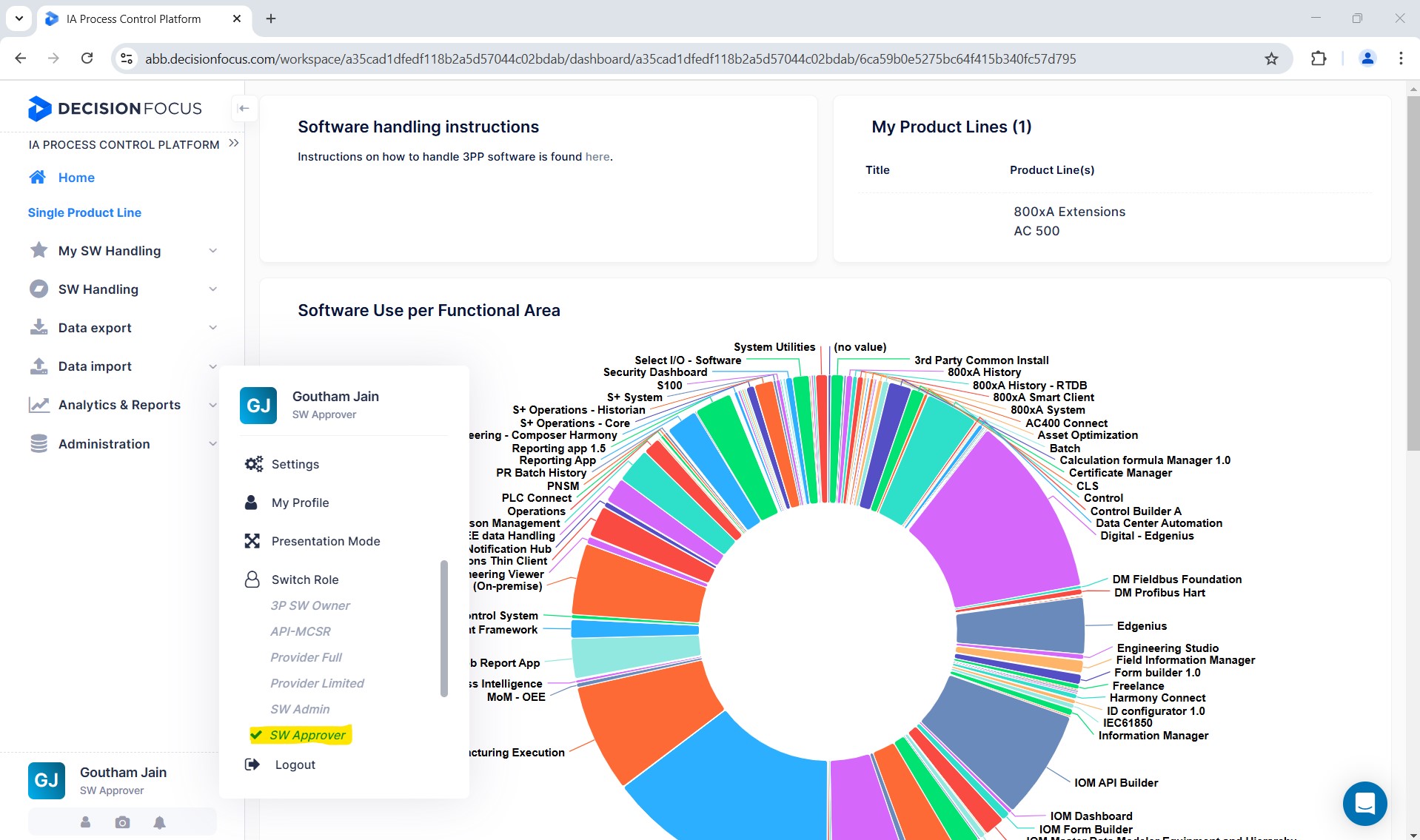Select the API-MCSR role
Viewport: 1420px width, 840px height.
coord(301,631)
